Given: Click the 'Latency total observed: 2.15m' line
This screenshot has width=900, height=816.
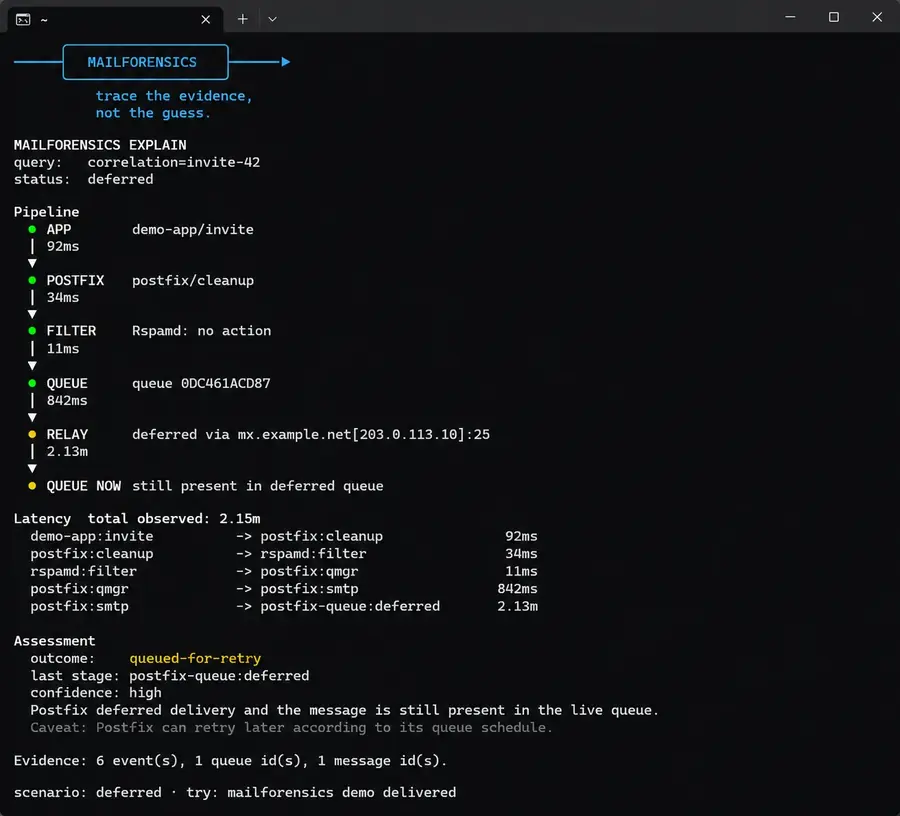Looking at the screenshot, I should 137,519.
